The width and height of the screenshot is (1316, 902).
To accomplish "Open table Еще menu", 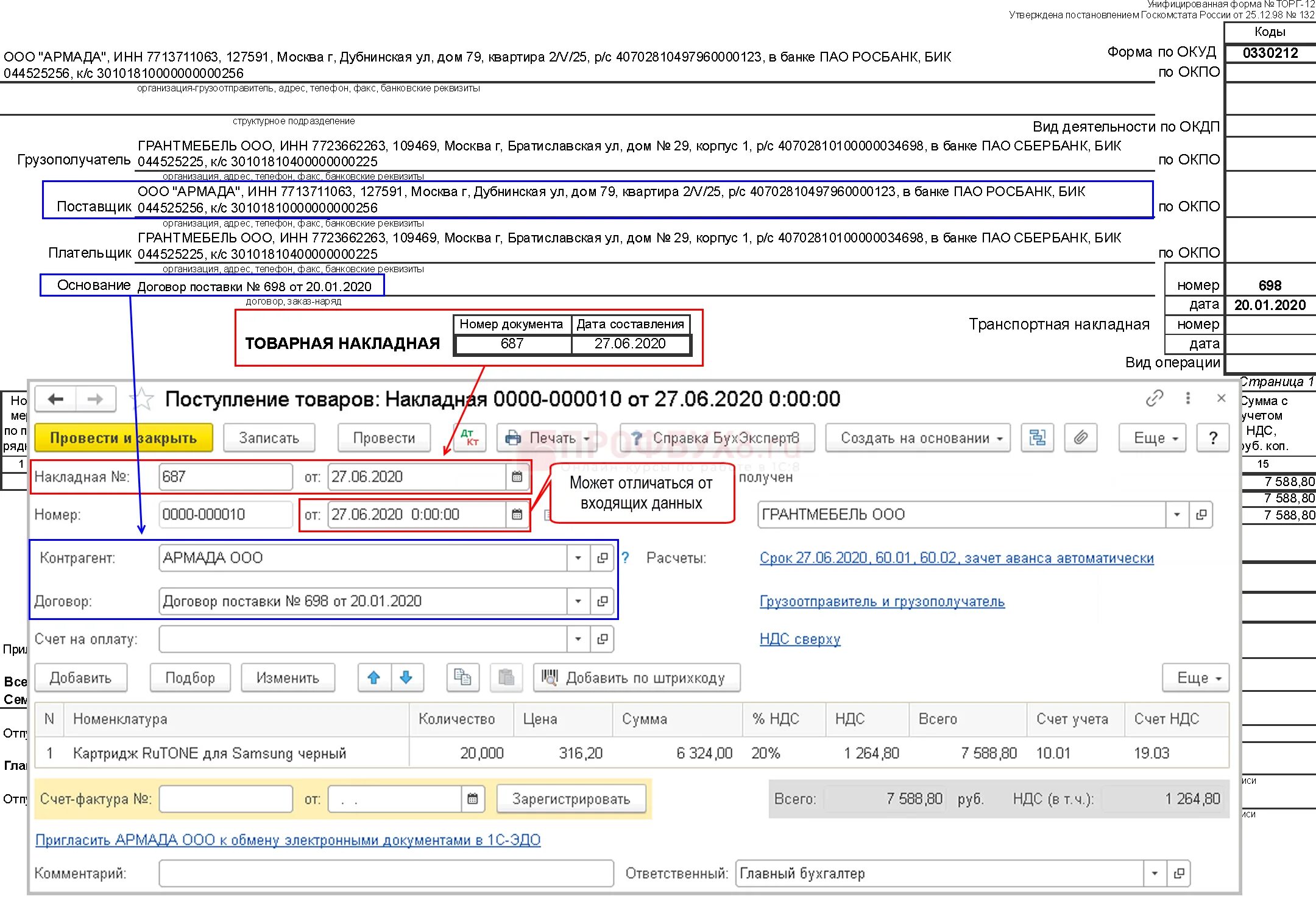I will [x=1195, y=678].
